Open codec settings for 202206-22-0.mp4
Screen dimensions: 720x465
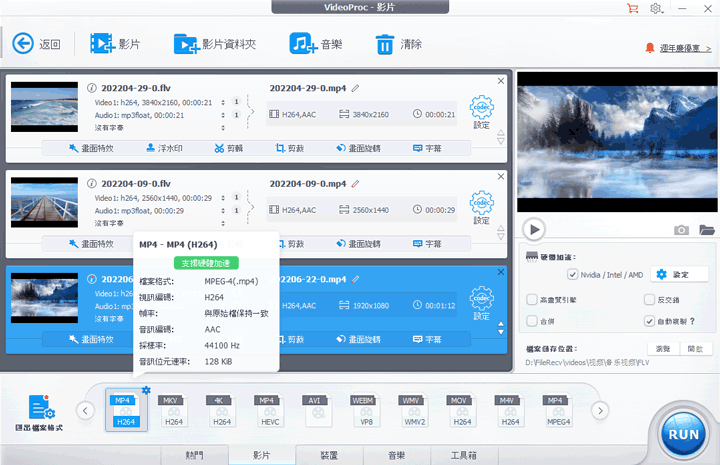pos(481,303)
